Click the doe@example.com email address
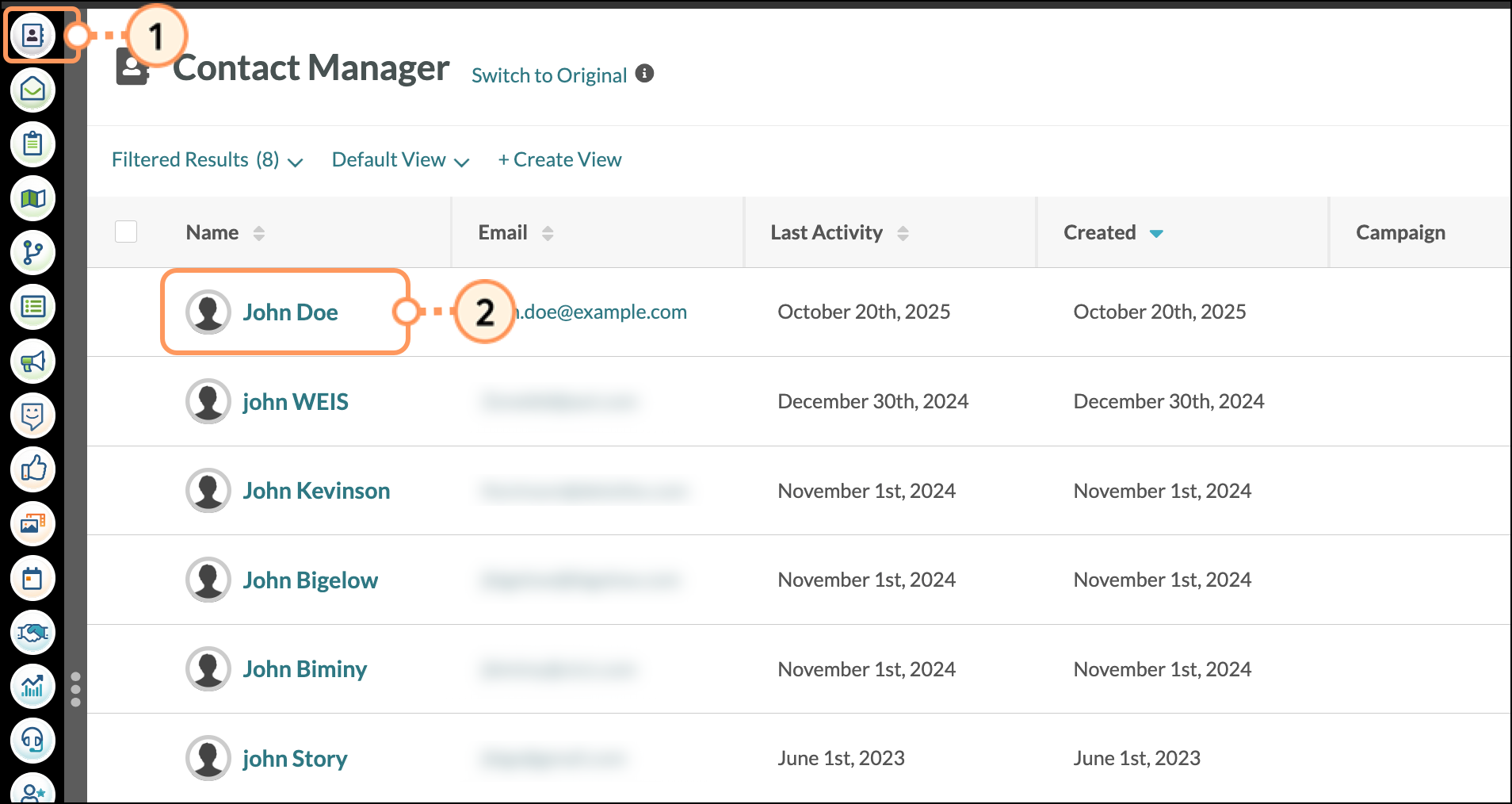1512x804 pixels. [x=601, y=312]
